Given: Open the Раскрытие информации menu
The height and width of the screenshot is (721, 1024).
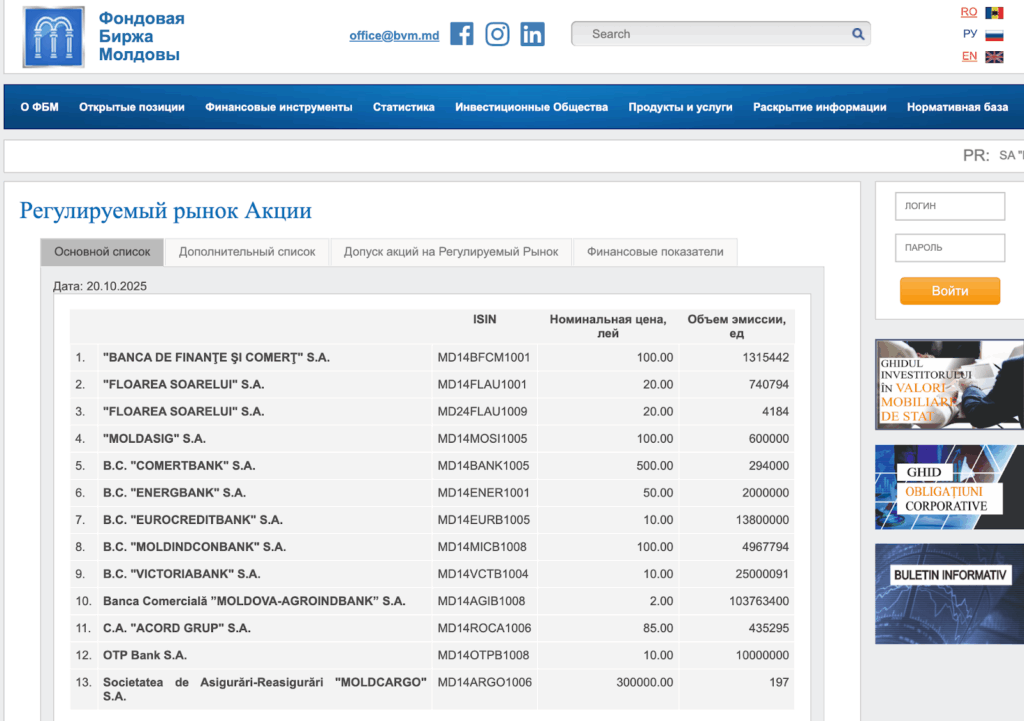Looking at the screenshot, I should [x=819, y=107].
